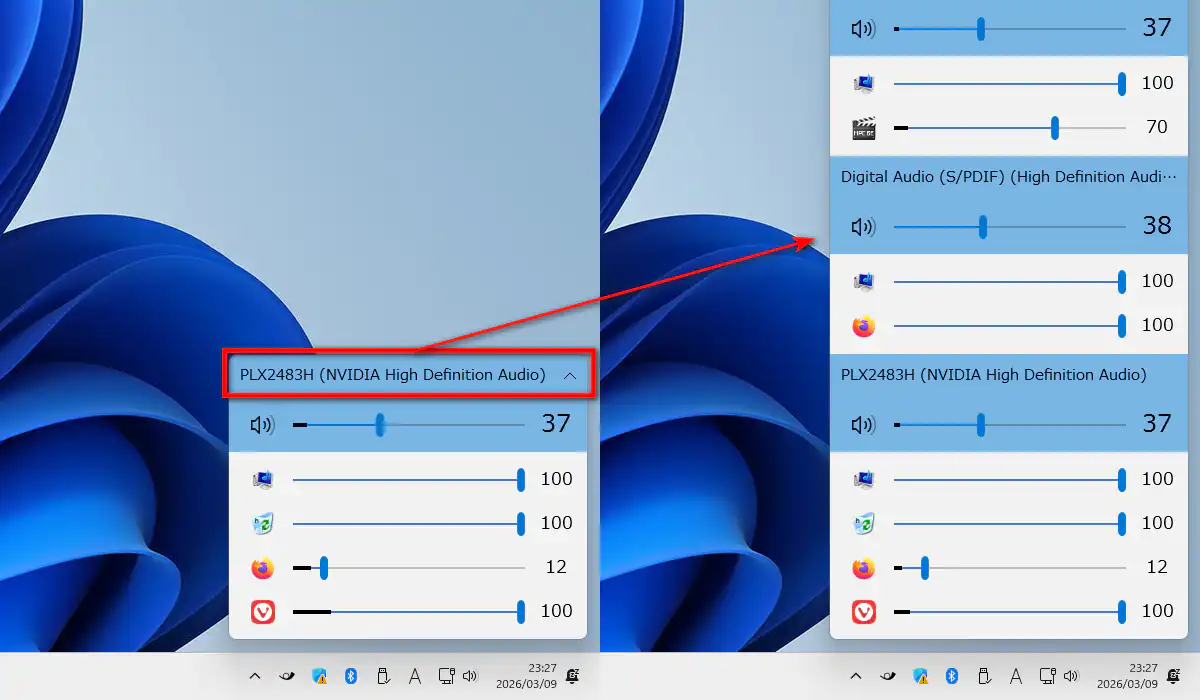Open the notification bell in right taskbar
Screen dimensions: 1200x700
click(1174, 676)
